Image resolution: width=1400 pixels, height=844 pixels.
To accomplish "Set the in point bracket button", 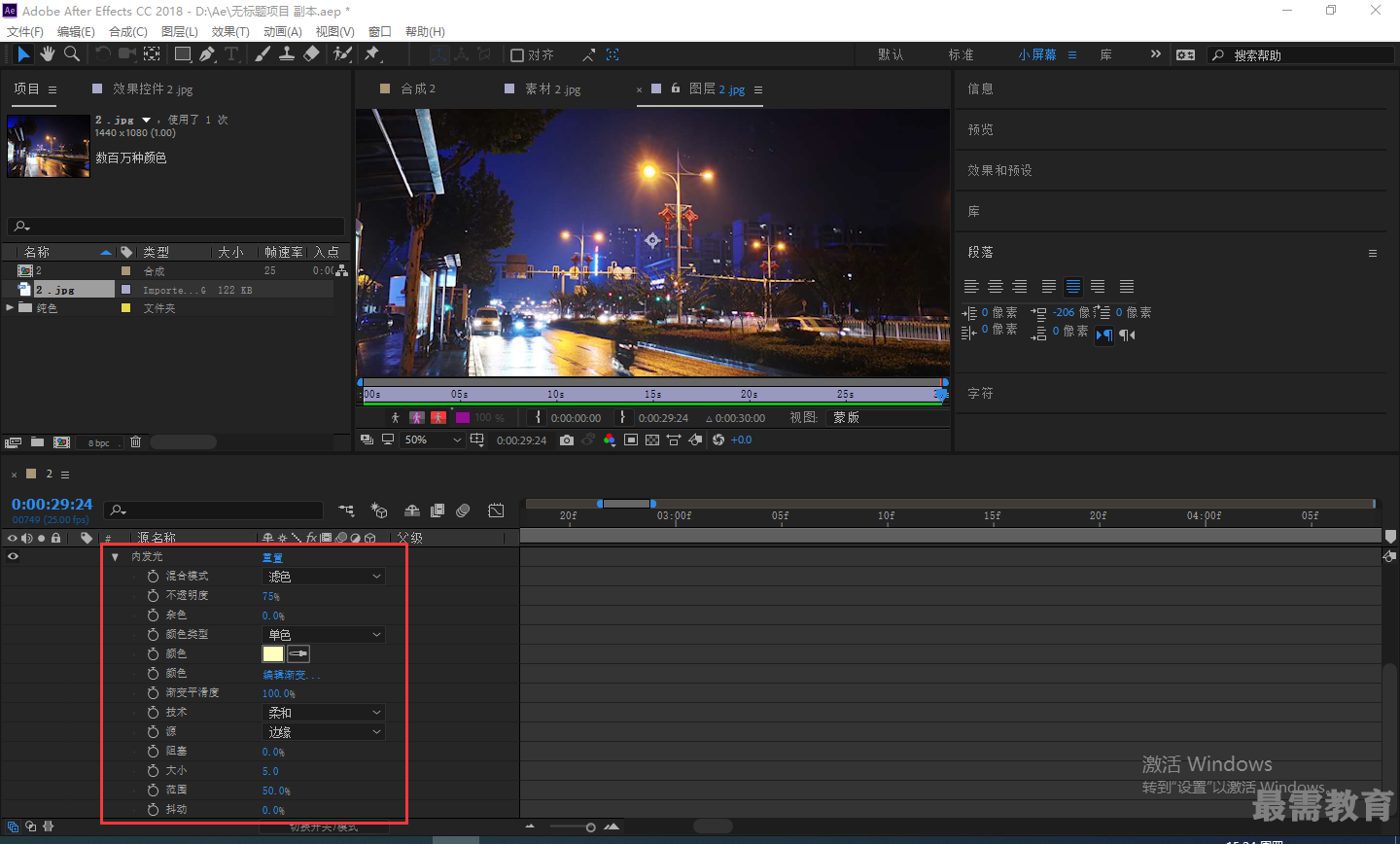I will [x=539, y=417].
